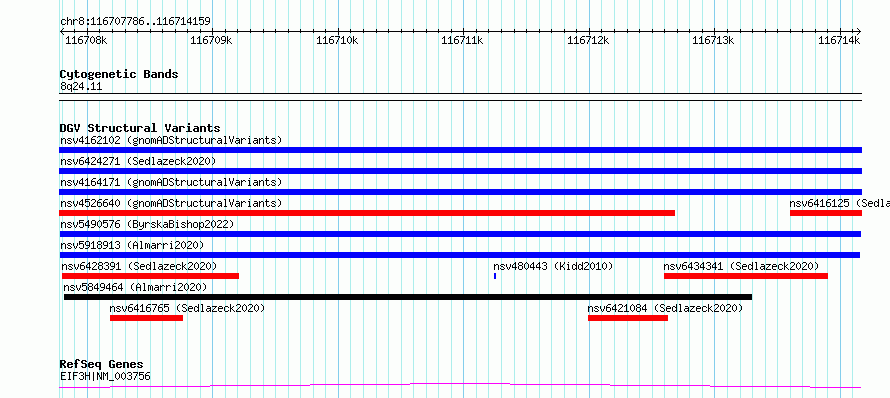Open the nsv4164171 variant label
The width and height of the screenshot is (890, 398).
coord(171,182)
